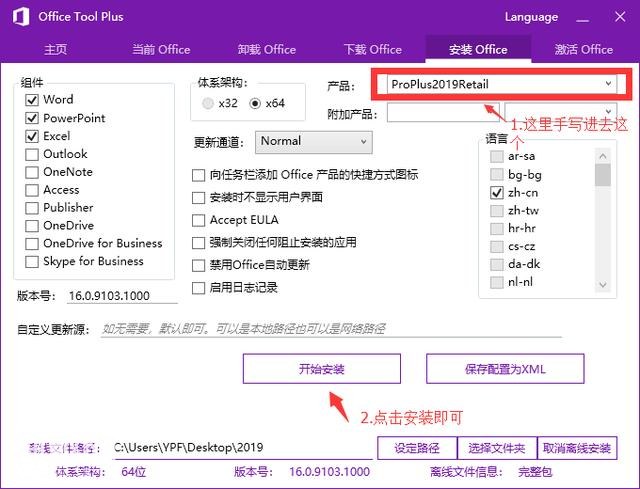Click the Office Tool Plus logo icon

(x=21, y=17)
